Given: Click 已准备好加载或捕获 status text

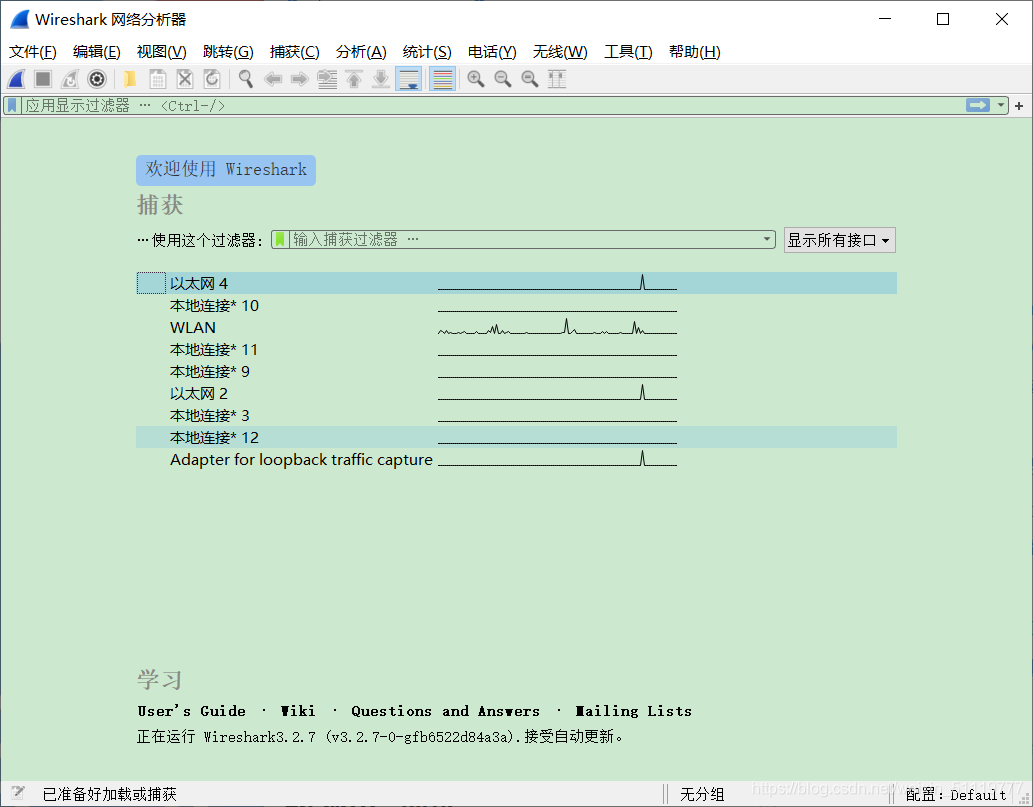Looking at the screenshot, I should coord(109,794).
